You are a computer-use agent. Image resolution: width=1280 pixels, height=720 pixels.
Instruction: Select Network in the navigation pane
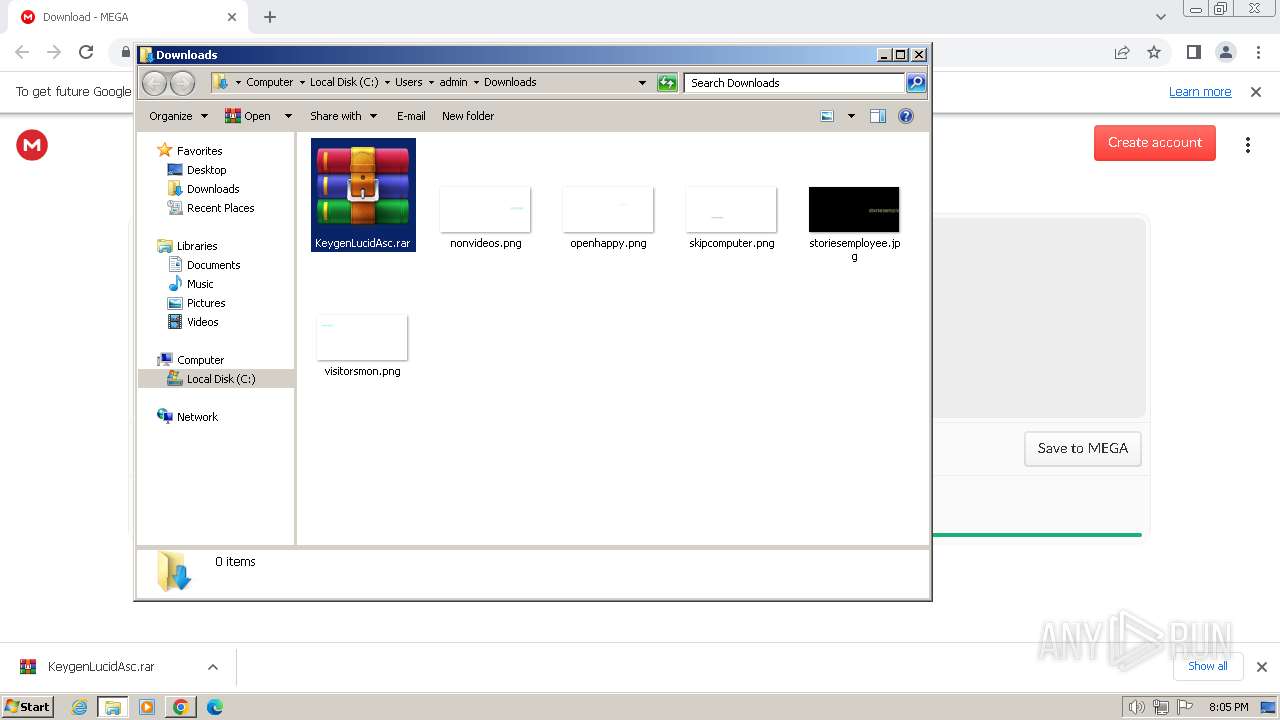[x=197, y=417]
